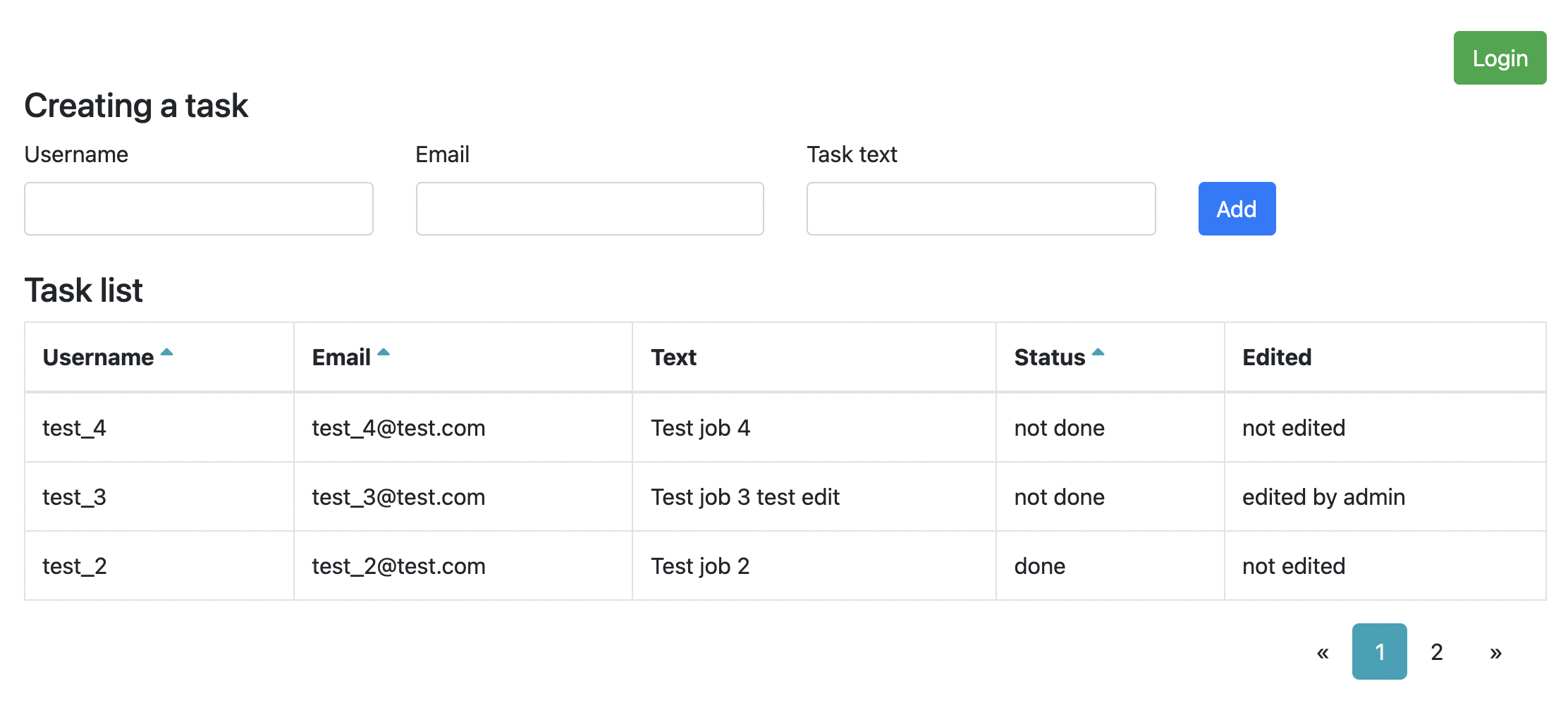Click the Username column header text
The width and height of the screenshot is (1568, 722).
[98, 357]
